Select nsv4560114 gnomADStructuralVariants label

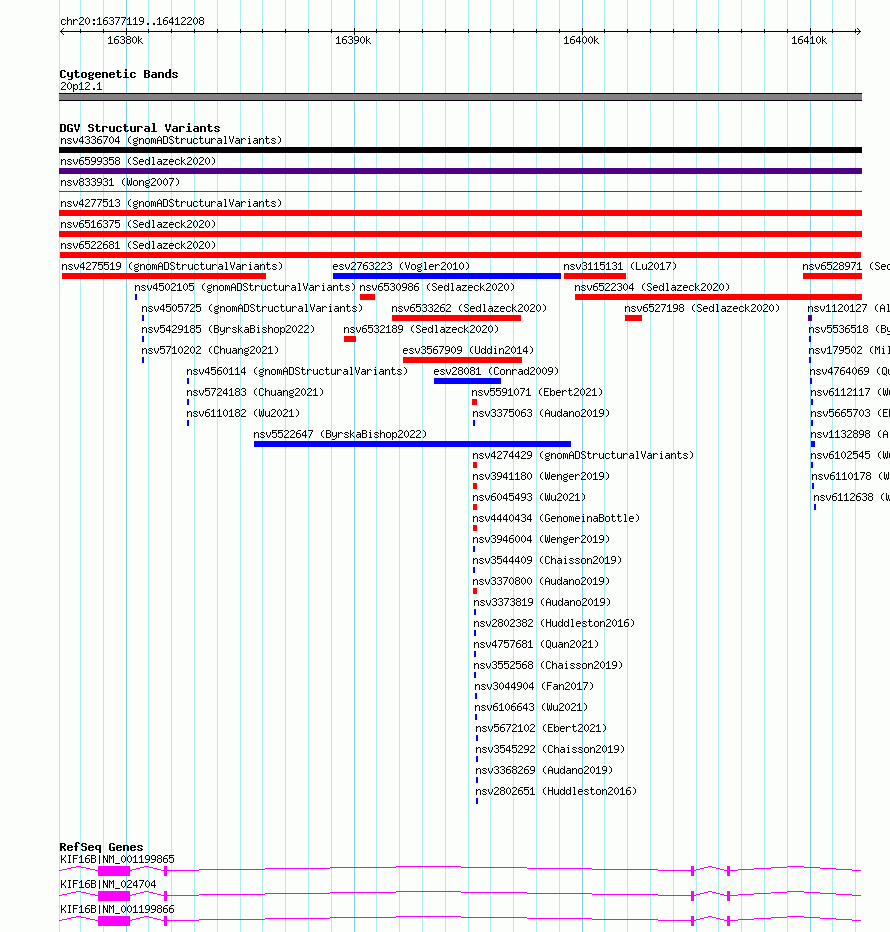pyautogui.click(x=297, y=371)
